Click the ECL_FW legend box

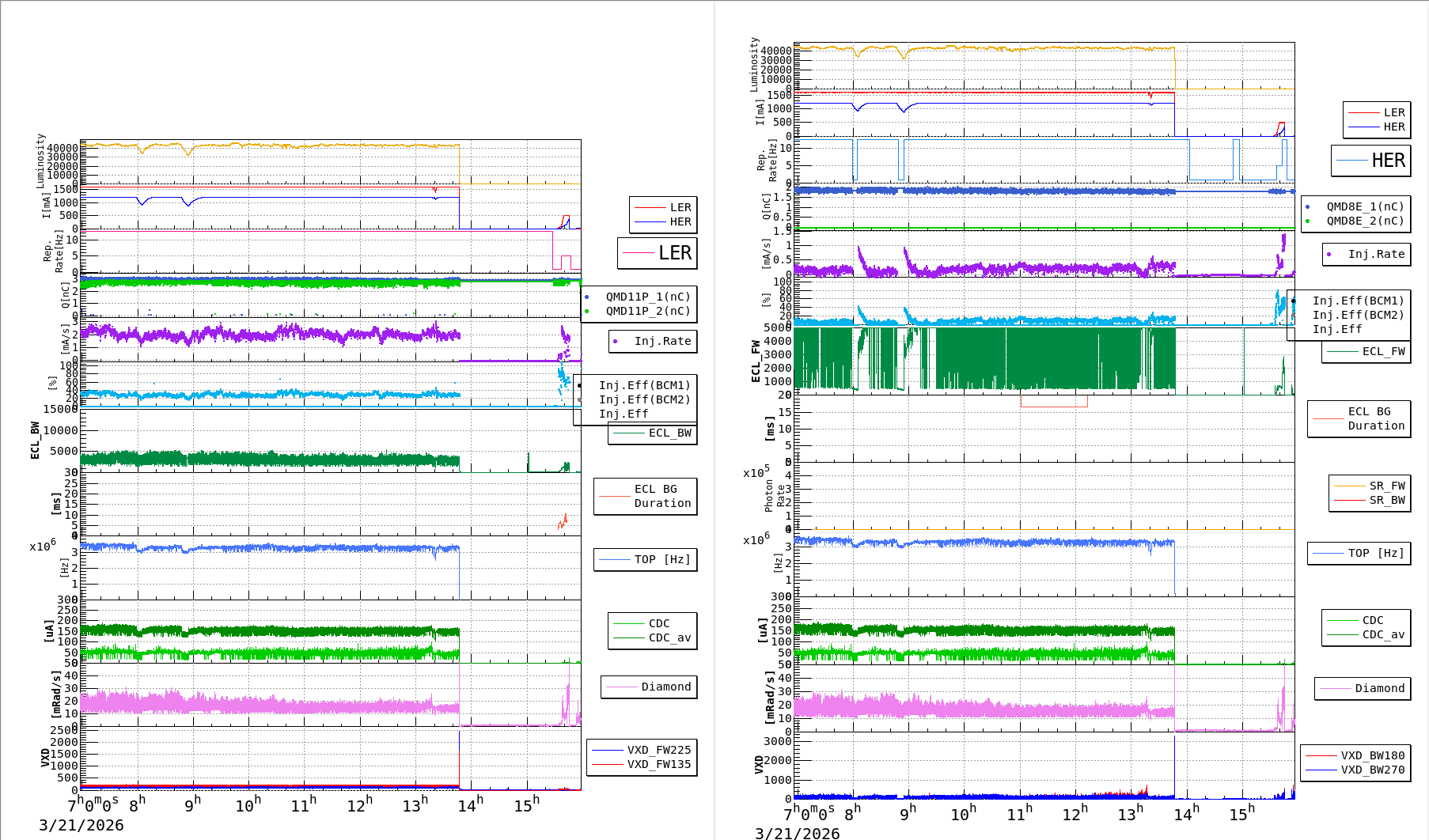click(x=1366, y=351)
